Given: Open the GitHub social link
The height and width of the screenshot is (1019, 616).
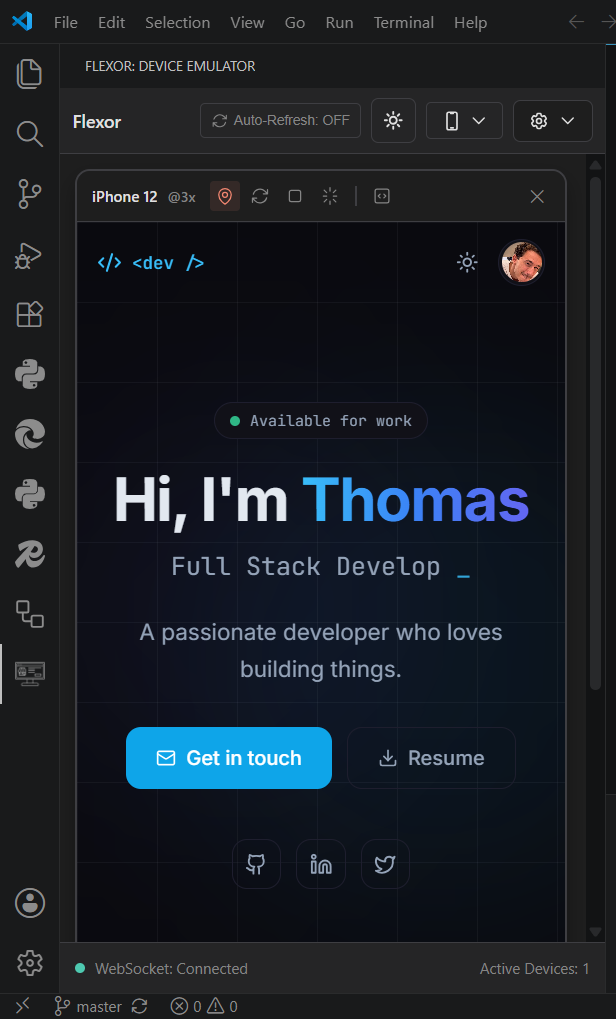Looking at the screenshot, I should click(x=256, y=864).
